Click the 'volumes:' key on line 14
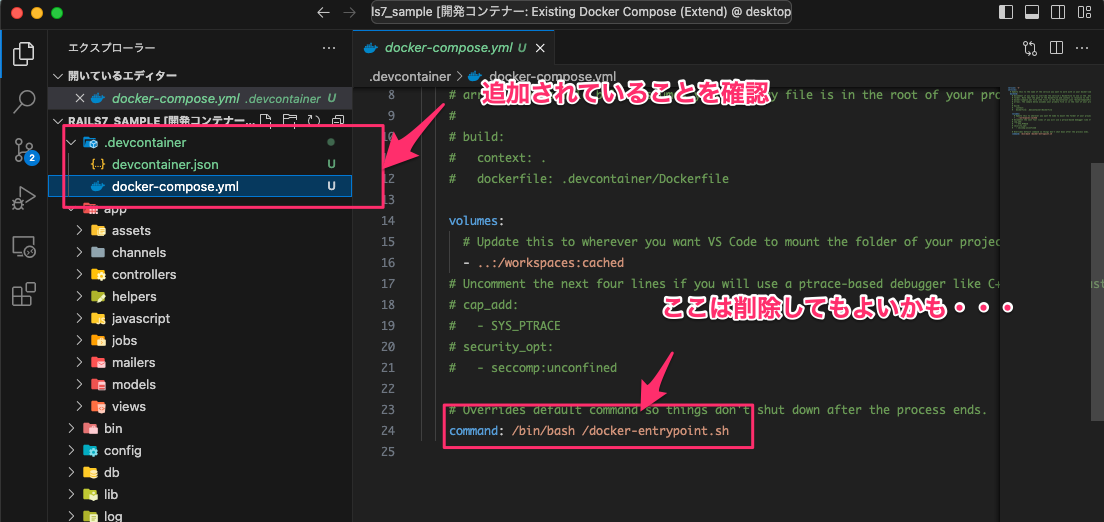The width and height of the screenshot is (1104, 522). pos(477,220)
